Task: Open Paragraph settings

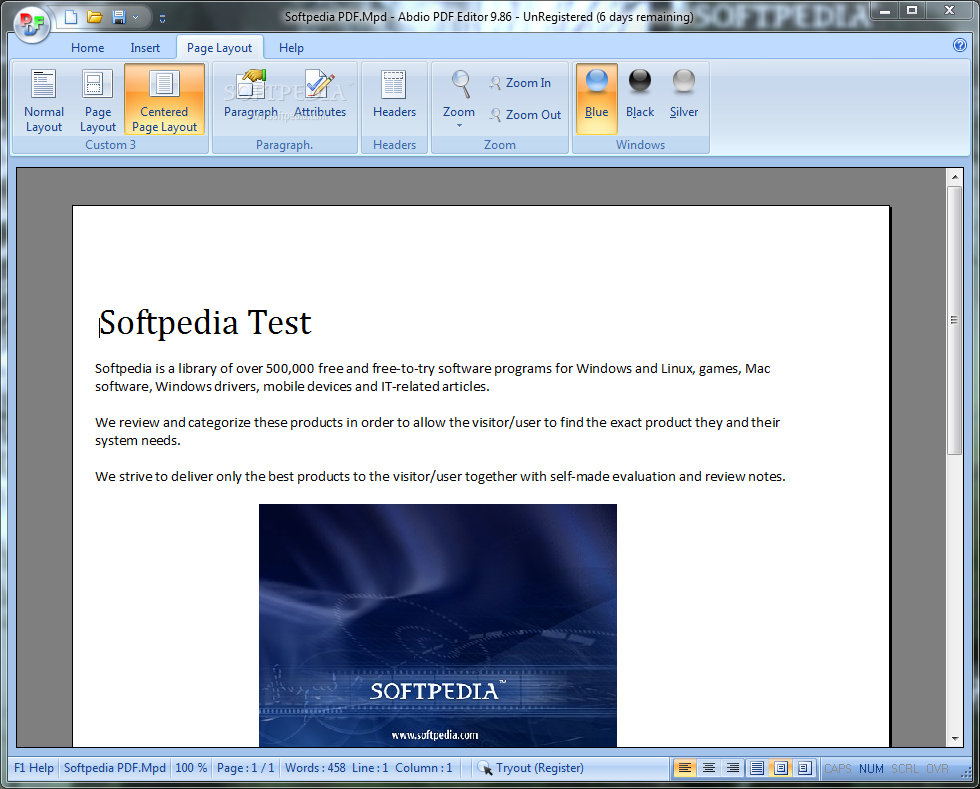Action: (x=251, y=94)
